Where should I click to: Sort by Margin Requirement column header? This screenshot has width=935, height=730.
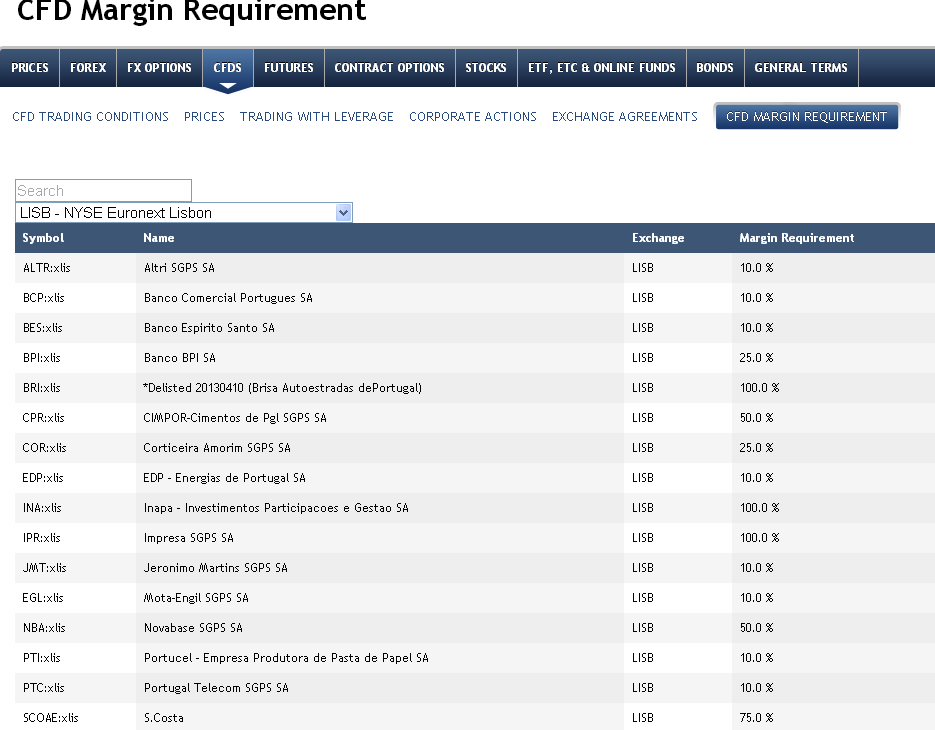[x=797, y=238]
